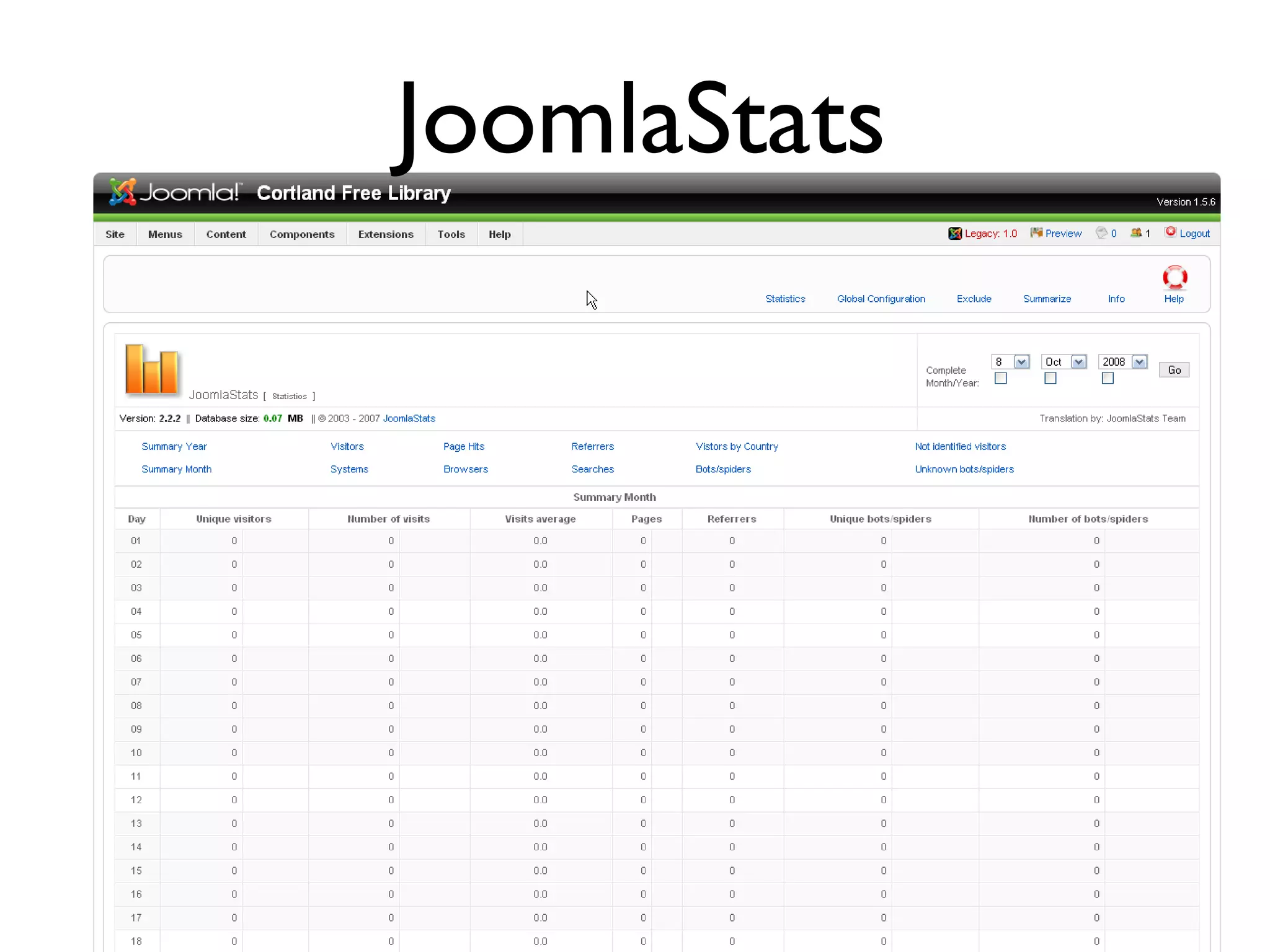This screenshot has height=952, width=1270.
Task: Click the Cortland Free Library site title
Action: [x=353, y=193]
